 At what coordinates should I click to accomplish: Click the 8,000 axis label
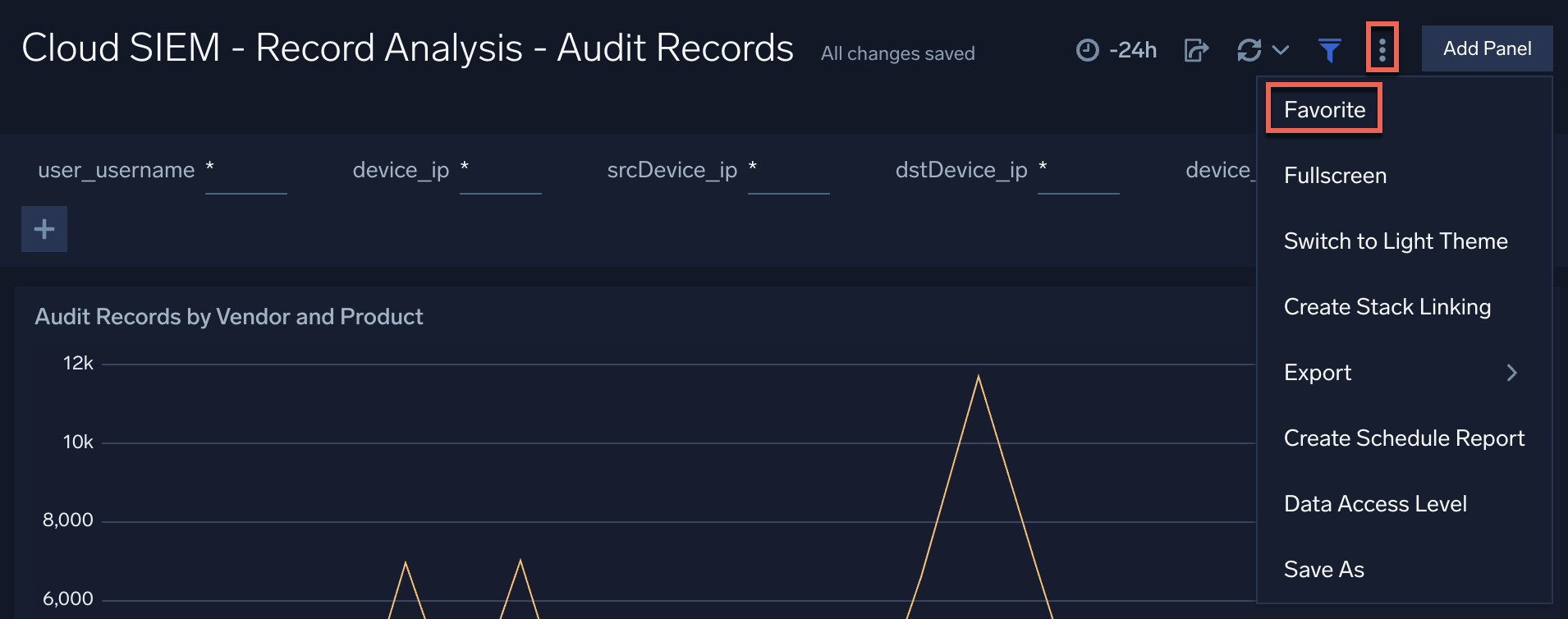point(68,520)
